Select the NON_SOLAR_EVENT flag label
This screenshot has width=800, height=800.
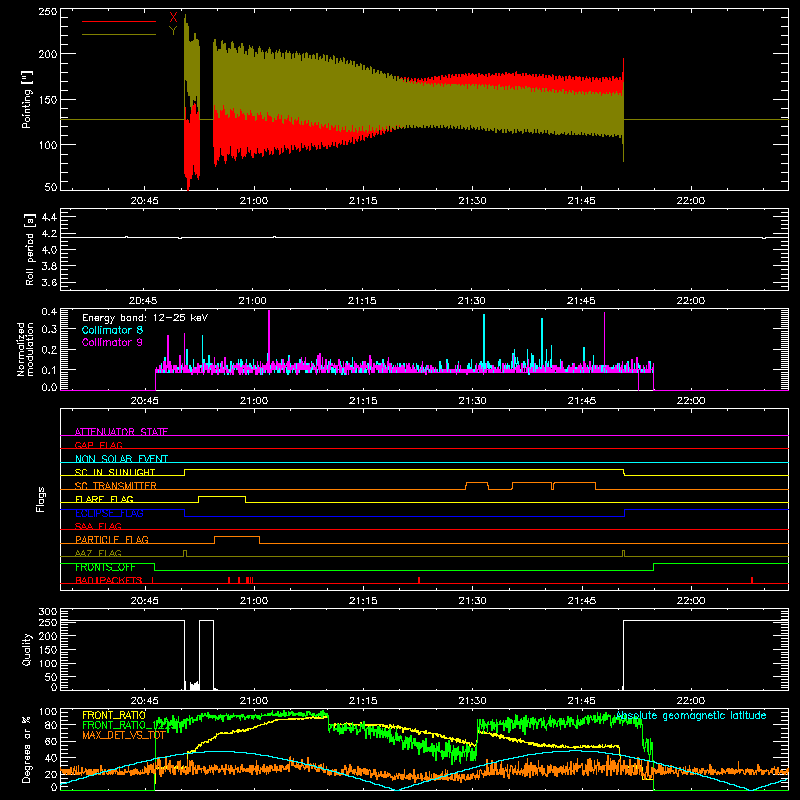click(x=121, y=459)
